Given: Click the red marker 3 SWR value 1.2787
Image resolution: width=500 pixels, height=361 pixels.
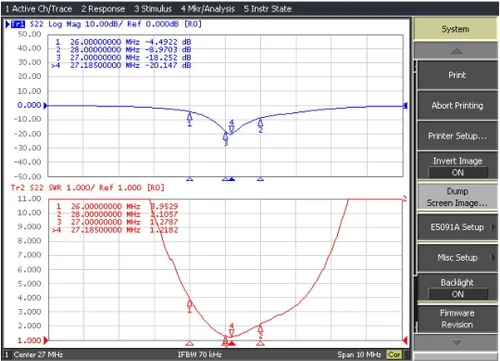Looking at the screenshot, I should tap(164, 222).
